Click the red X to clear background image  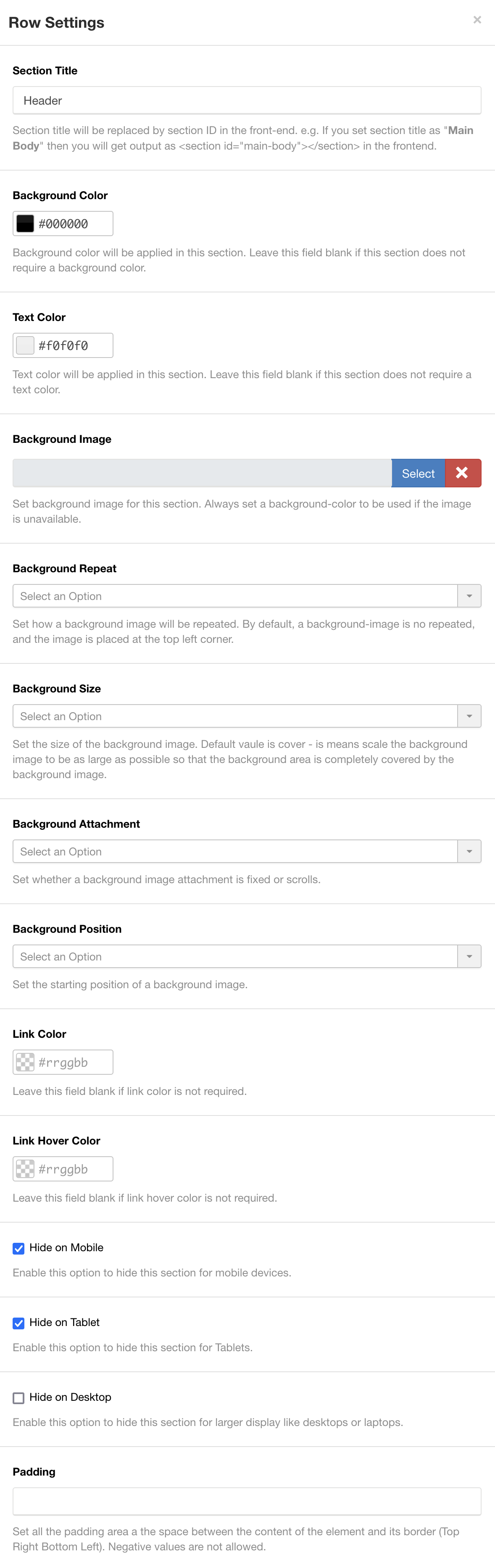click(x=463, y=473)
